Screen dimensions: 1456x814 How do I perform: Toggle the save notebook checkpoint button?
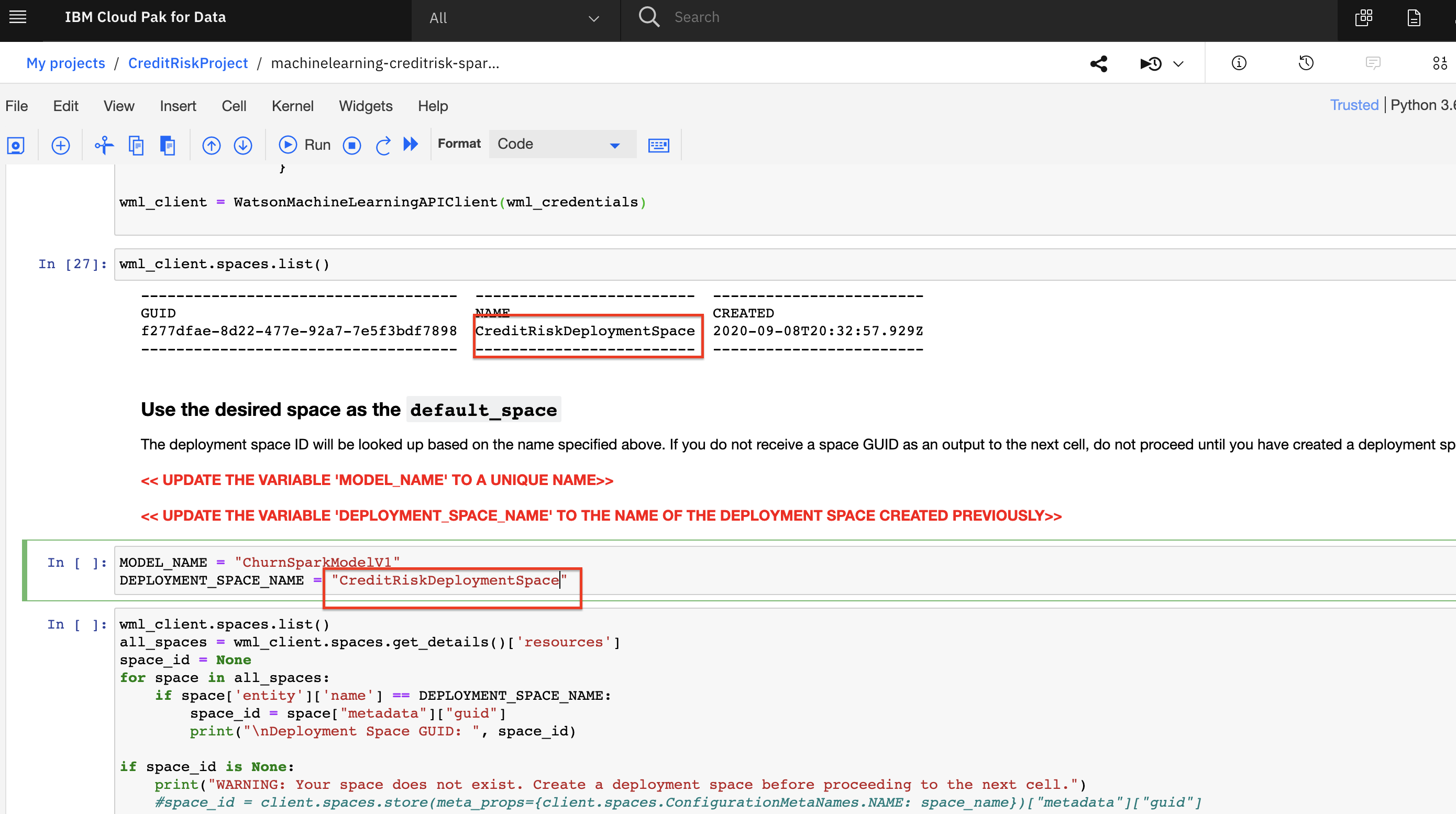[15, 144]
